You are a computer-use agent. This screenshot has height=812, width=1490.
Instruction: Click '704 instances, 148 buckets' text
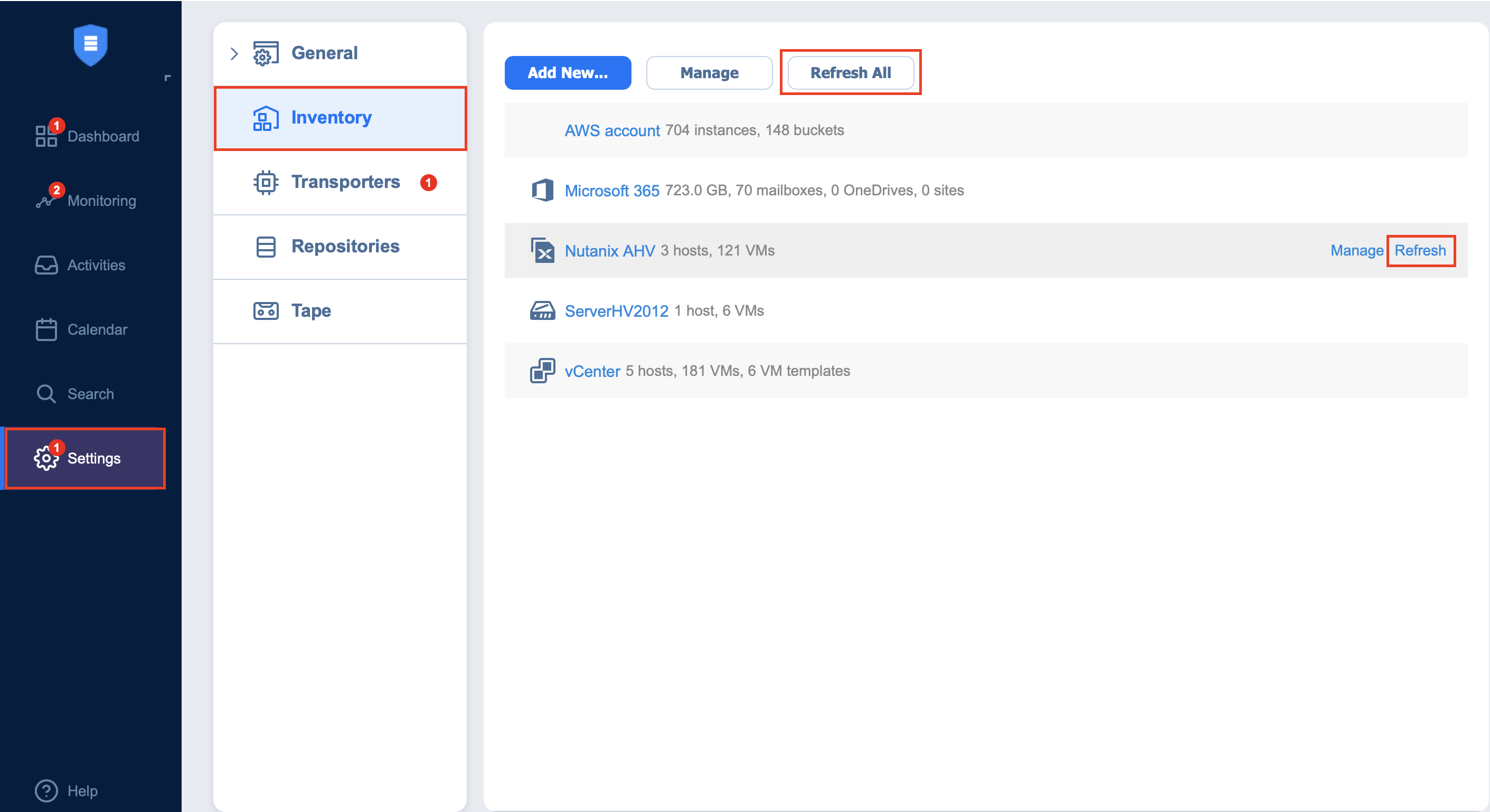pyautogui.click(x=755, y=130)
